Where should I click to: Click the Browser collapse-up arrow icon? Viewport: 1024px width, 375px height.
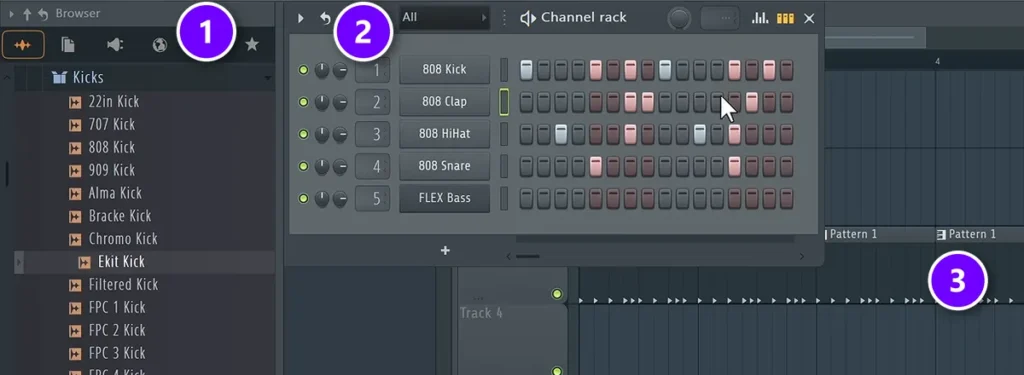(27, 13)
